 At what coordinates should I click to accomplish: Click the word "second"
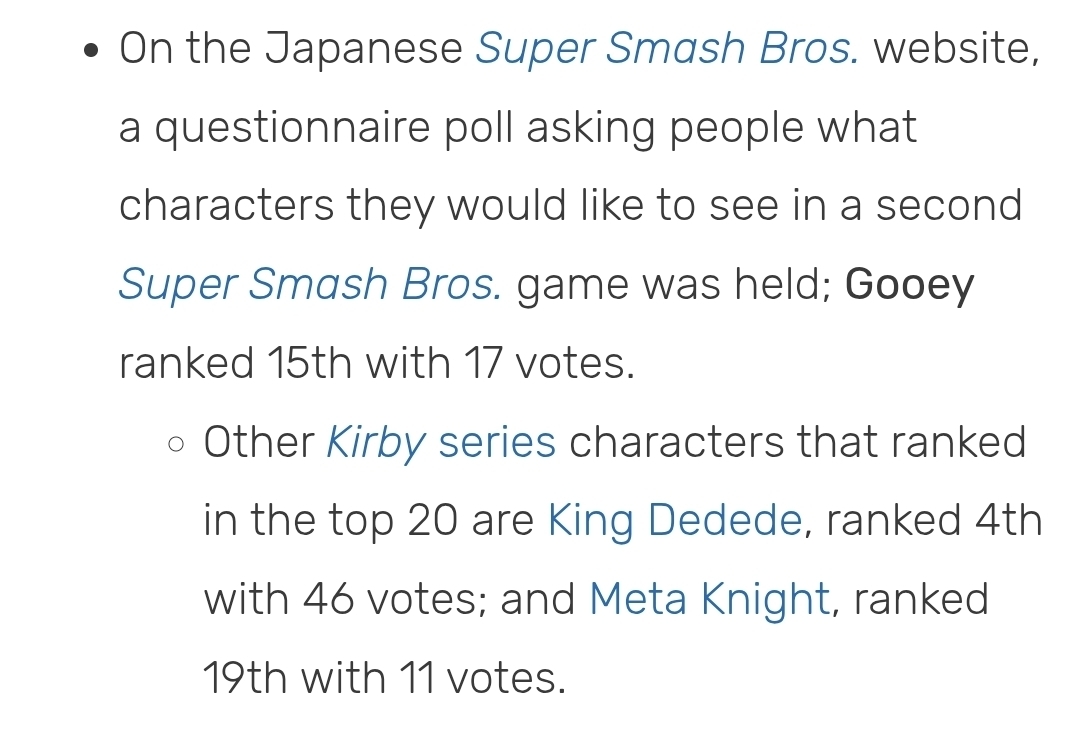tap(949, 207)
